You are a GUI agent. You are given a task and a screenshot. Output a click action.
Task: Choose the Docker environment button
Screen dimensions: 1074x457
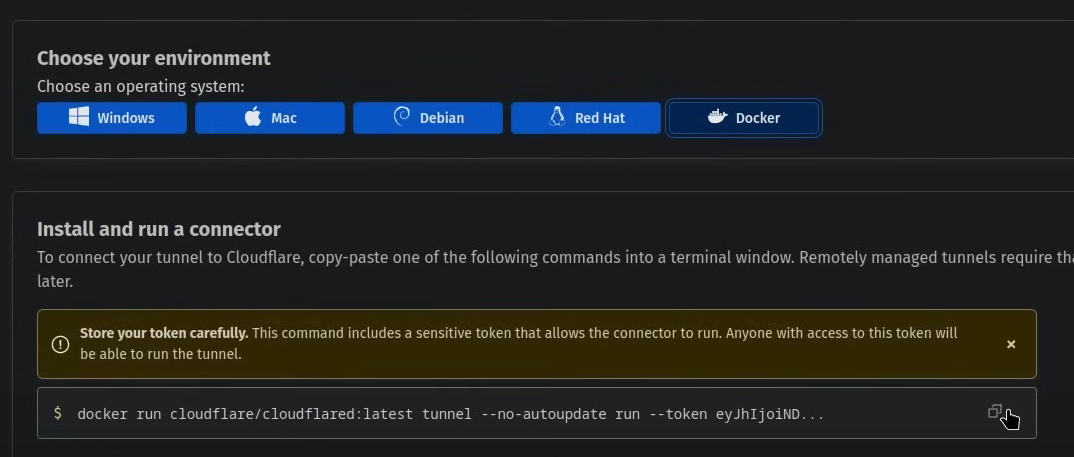[x=744, y=118]
